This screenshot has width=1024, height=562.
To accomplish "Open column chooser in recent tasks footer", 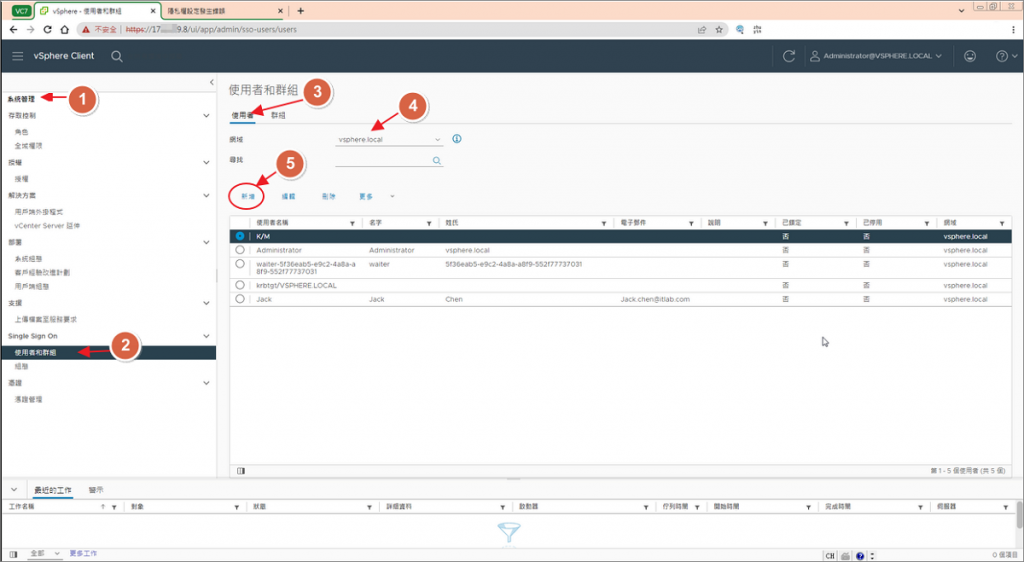I will [14, 554].
